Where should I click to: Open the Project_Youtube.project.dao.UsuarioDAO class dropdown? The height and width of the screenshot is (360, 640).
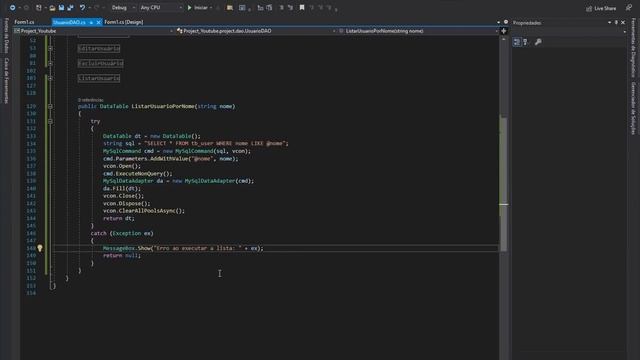256,31
